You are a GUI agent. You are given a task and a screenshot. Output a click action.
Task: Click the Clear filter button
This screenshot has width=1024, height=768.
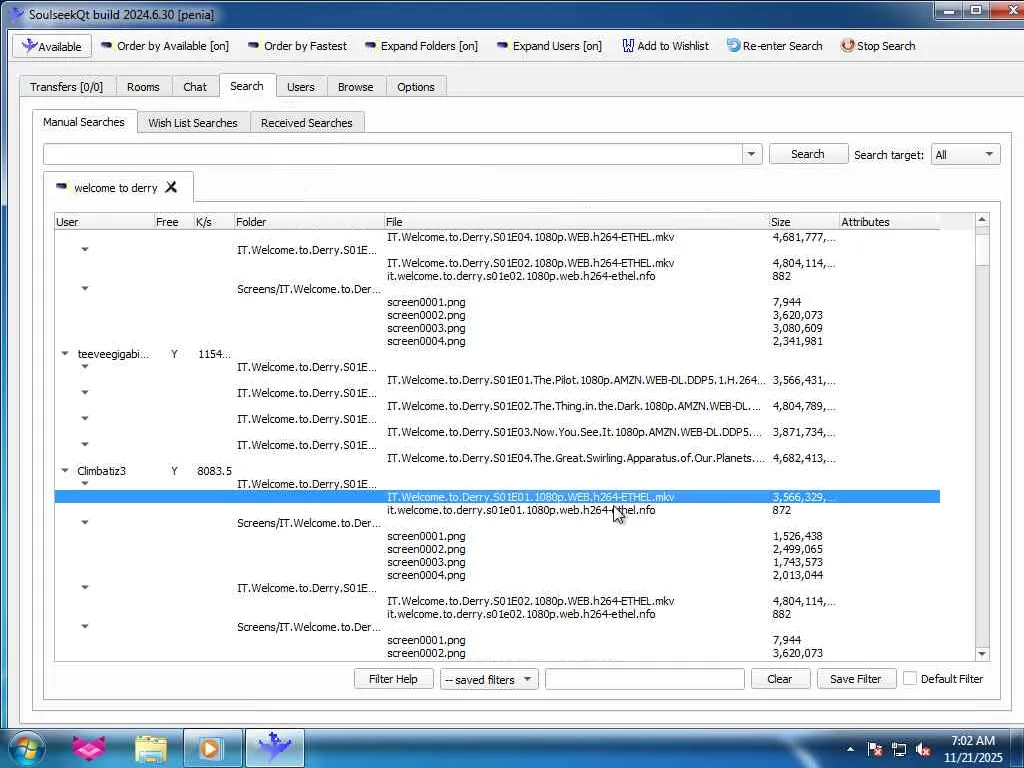[x=780, y=679]
